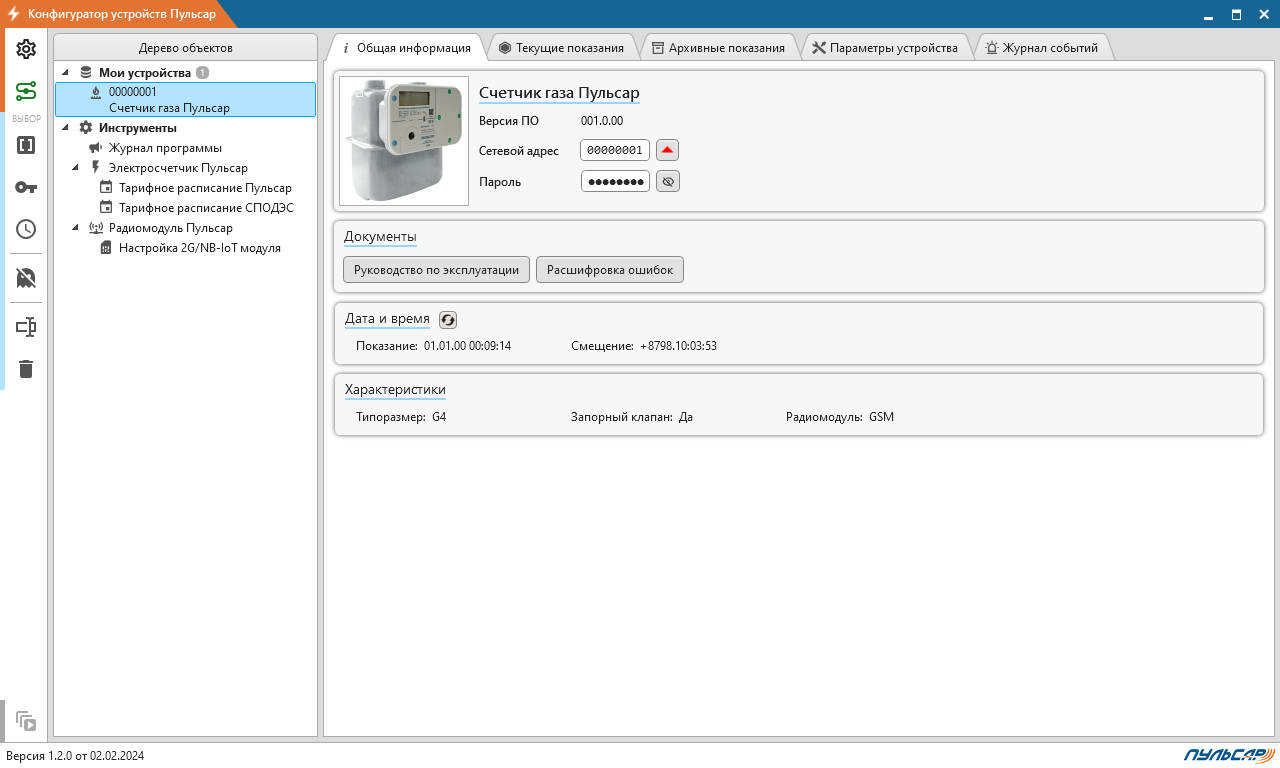The height and width of the screenshot is (768, 1280).
Task: Click the version text 001.0.00
Action: [602, 121]
